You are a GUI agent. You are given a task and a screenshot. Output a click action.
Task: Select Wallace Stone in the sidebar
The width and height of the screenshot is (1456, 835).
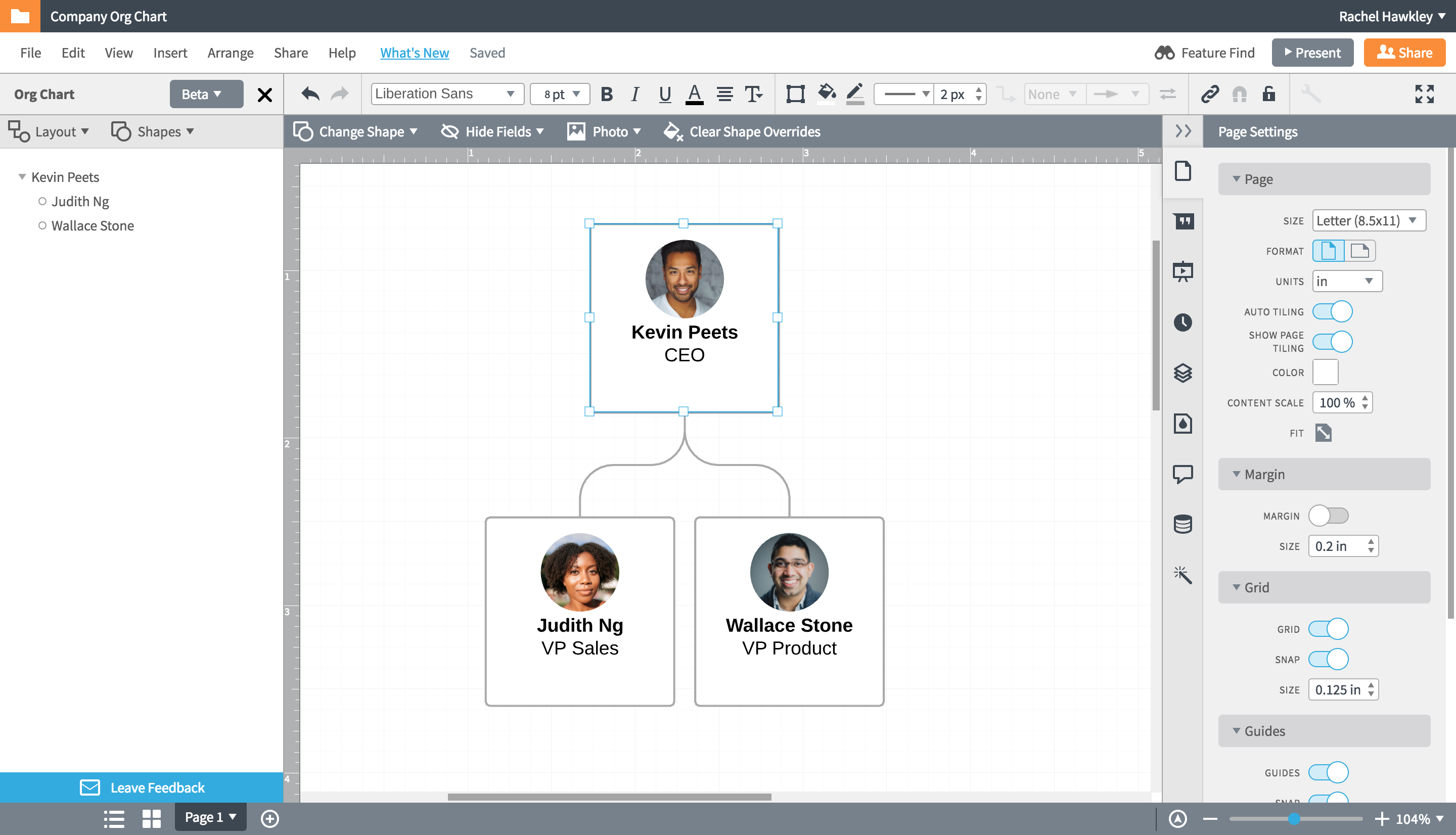[93, 225]
